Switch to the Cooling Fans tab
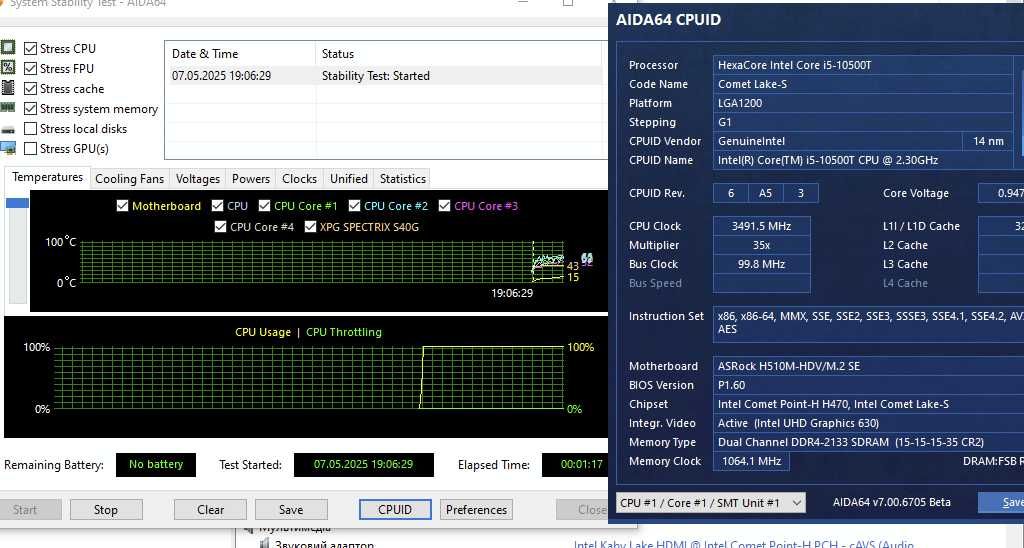 (x=129, y=179)
